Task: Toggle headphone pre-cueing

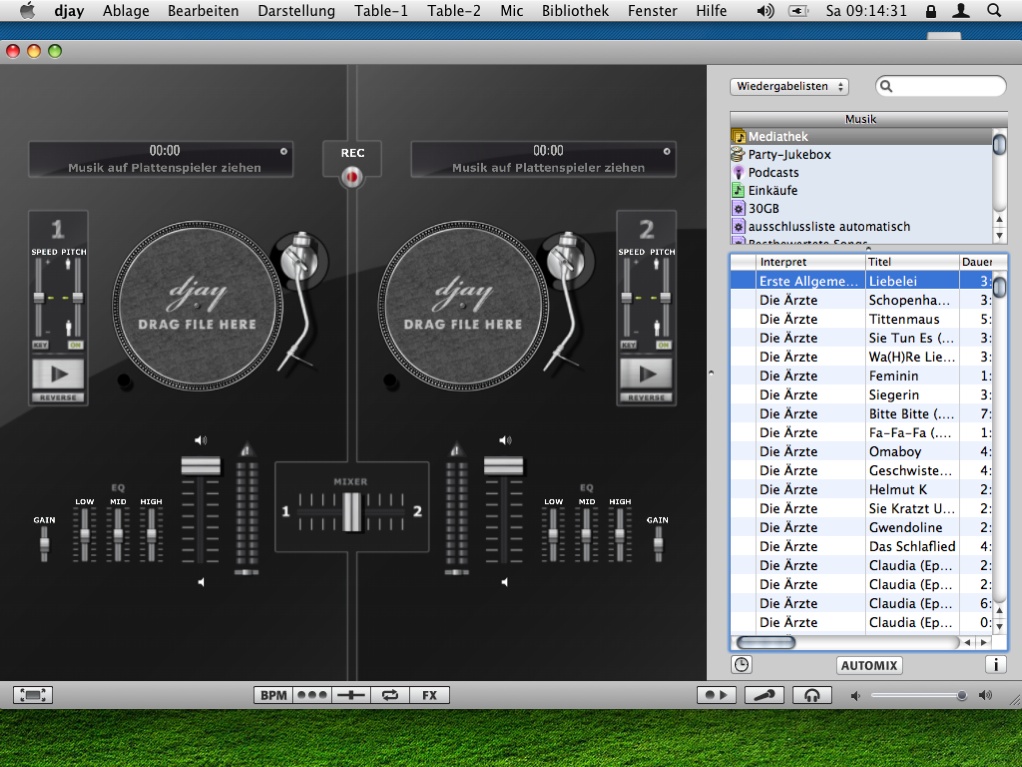Action: [x=812, y=695]
